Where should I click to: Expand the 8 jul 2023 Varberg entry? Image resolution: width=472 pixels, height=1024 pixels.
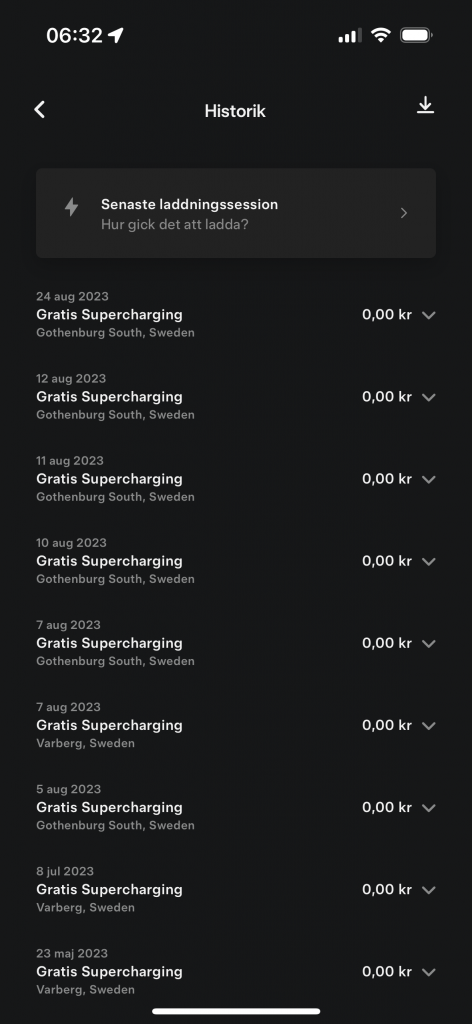pyautogui.click(x=429, y=890)
